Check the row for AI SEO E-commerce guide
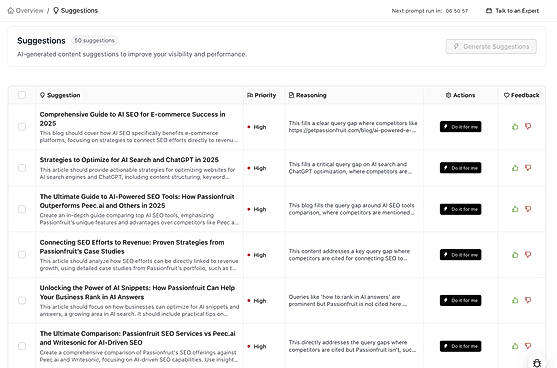557x368 pixels. [x=22, y=127]
